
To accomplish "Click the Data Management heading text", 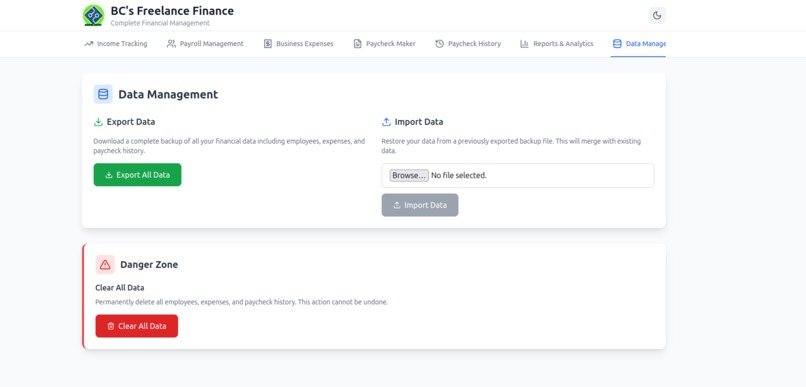I will pyautogui.click(x=168, y=95).
